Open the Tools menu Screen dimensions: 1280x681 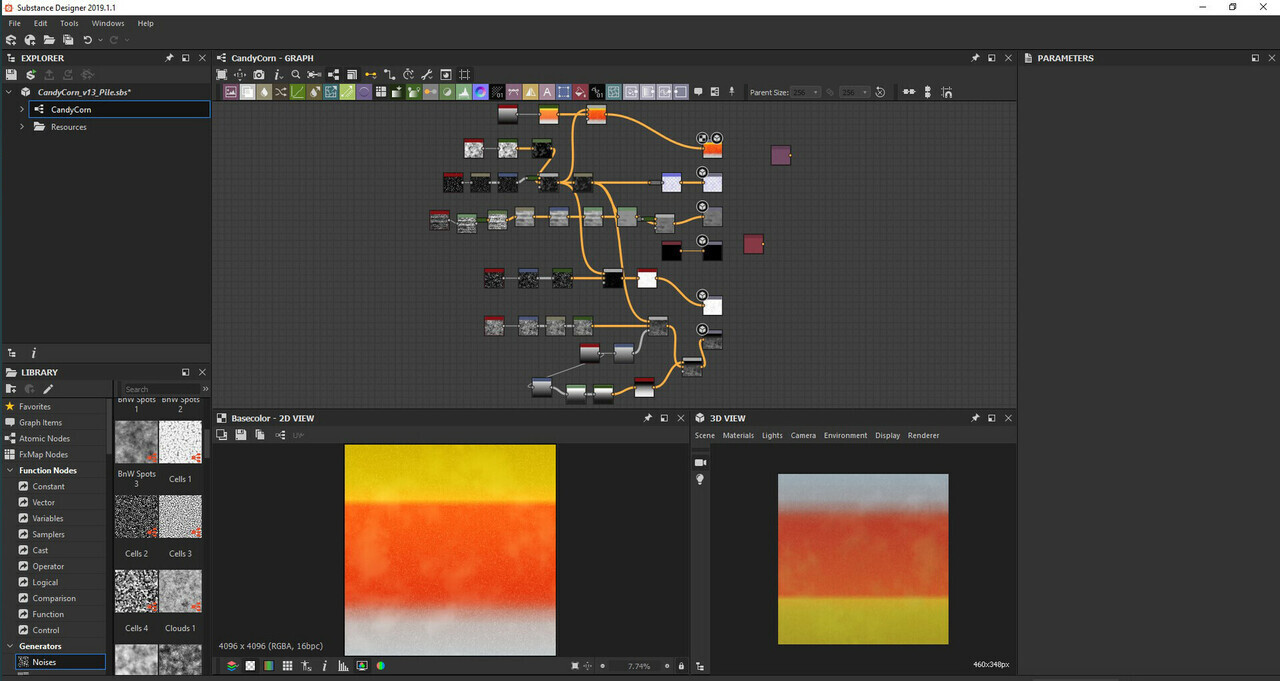coord(69,23)
